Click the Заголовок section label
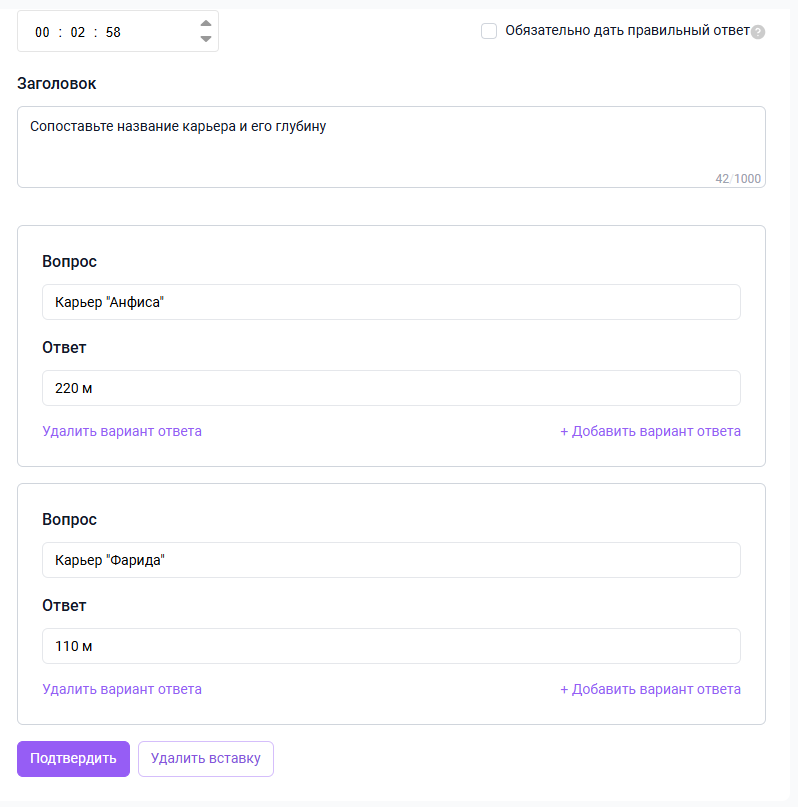The width and height of the screenshot is (798, 807). tap(57, 84)
